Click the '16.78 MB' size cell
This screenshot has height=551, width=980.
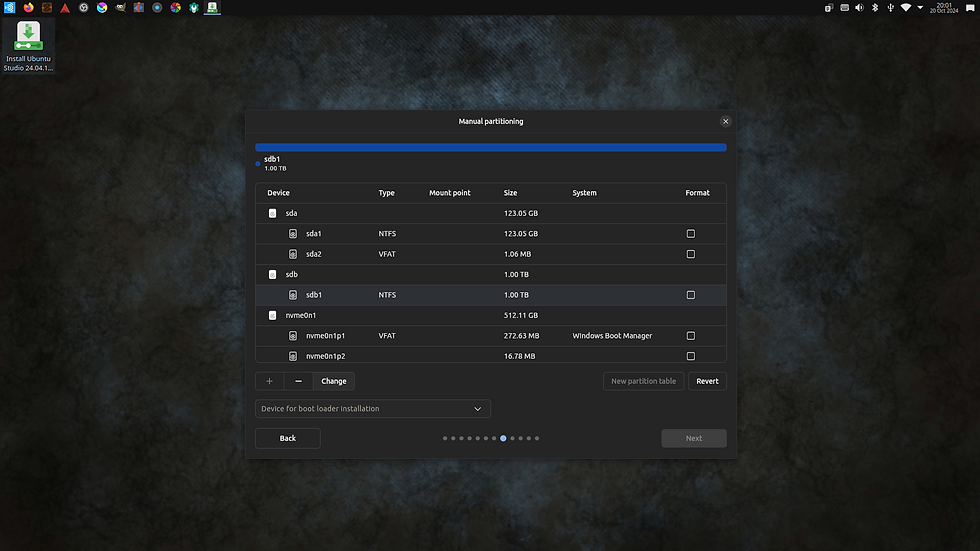point(519,356)
